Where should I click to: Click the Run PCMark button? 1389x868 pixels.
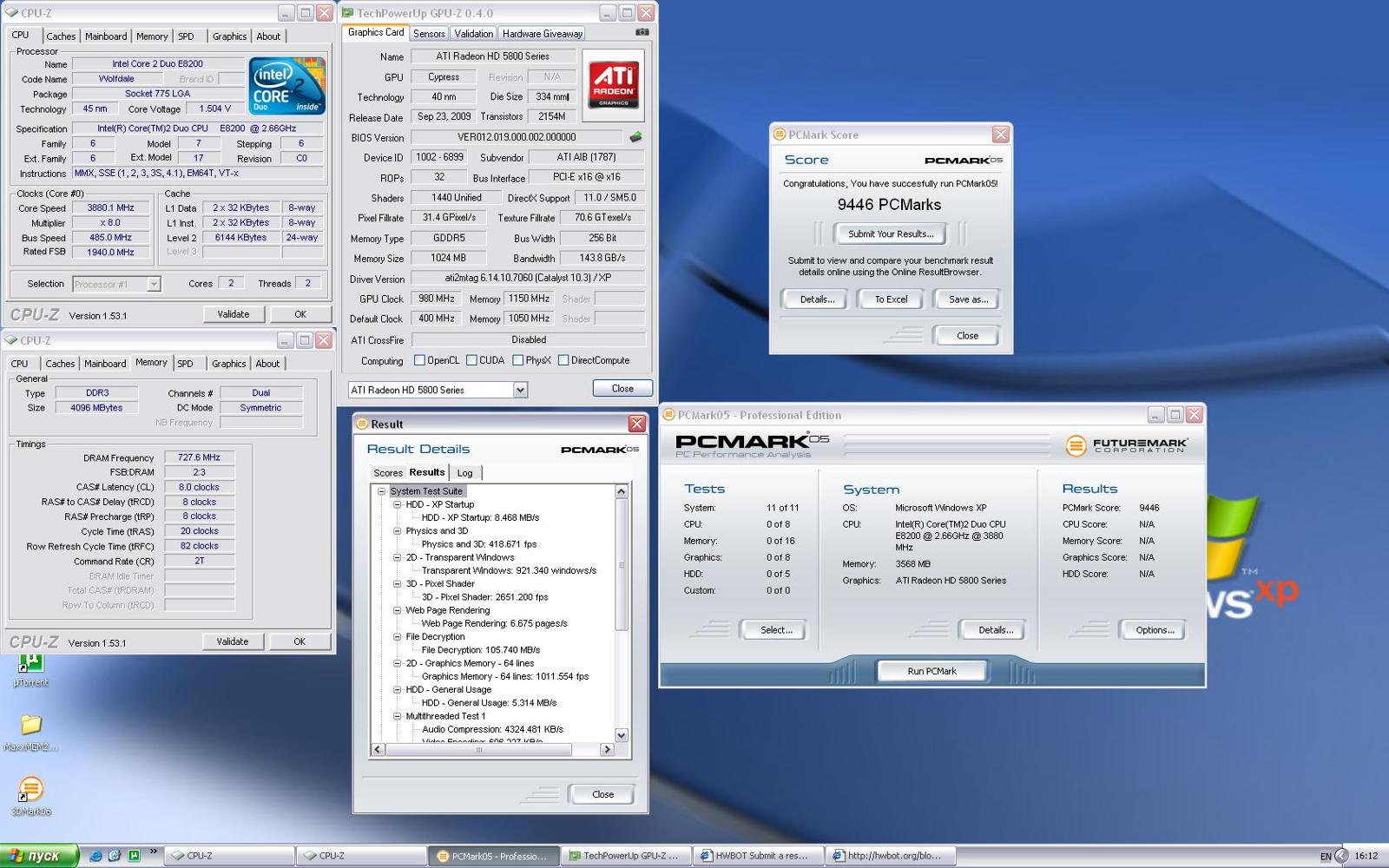coord(931,671)
